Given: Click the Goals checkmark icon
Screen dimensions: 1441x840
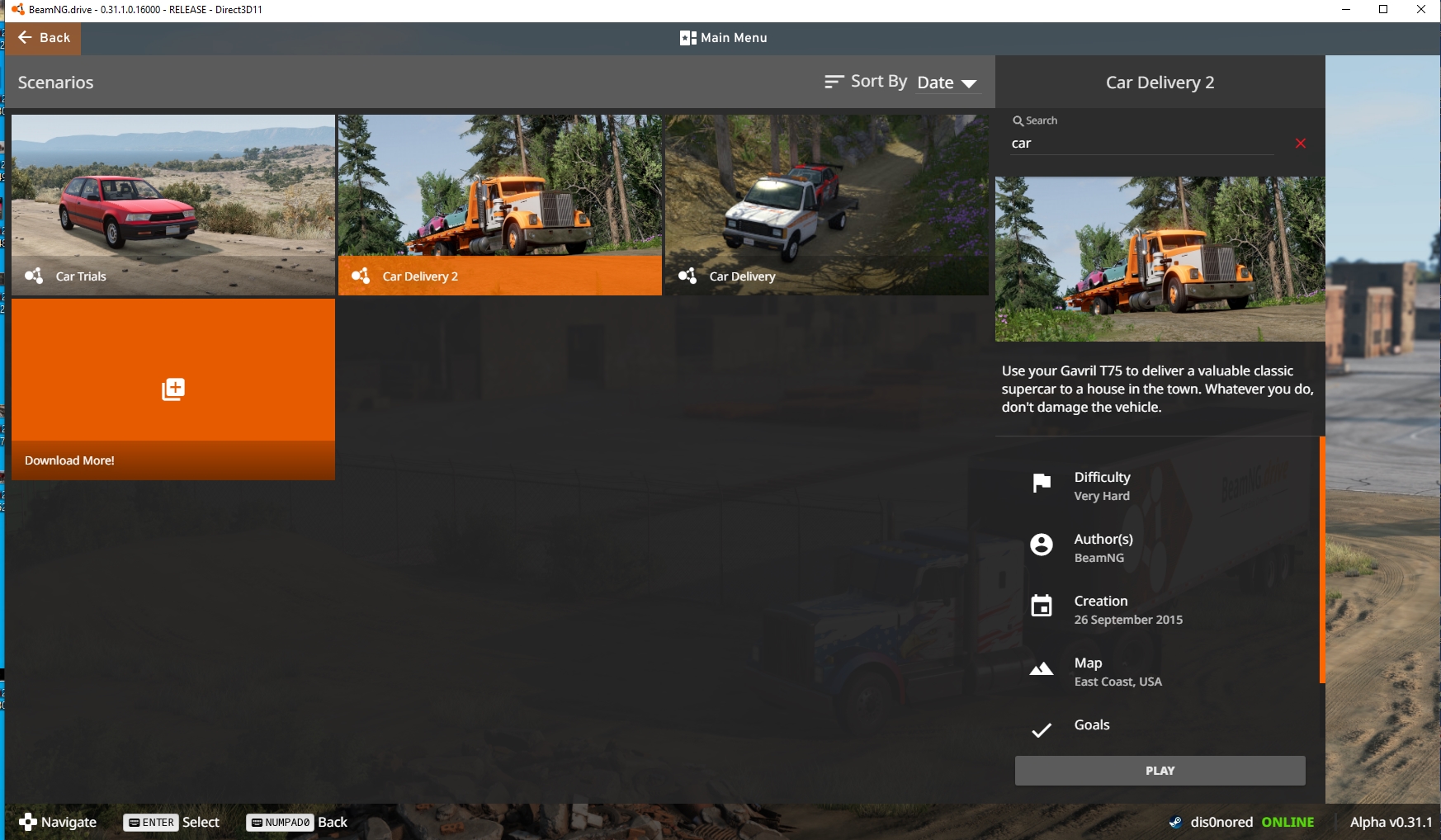Looking at the screenshot, I should tap(1042, 730).
